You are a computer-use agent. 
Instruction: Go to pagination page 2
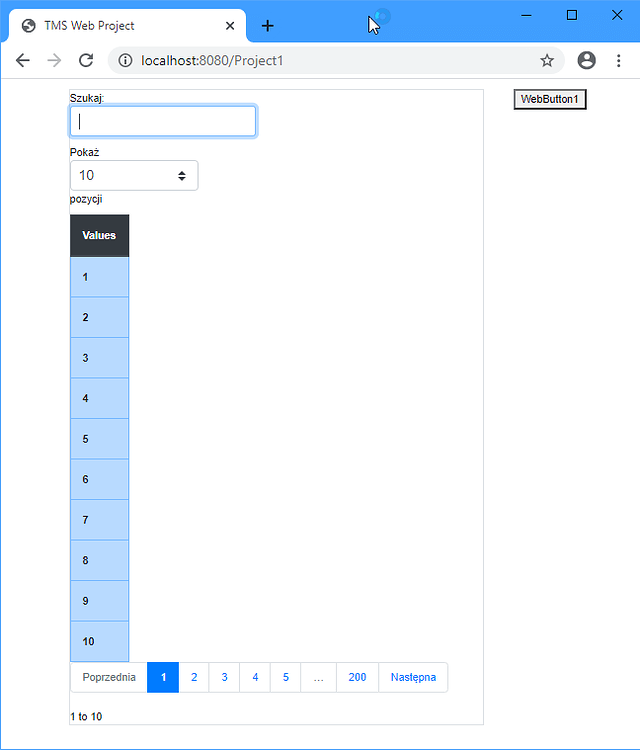tap(194, 677)
